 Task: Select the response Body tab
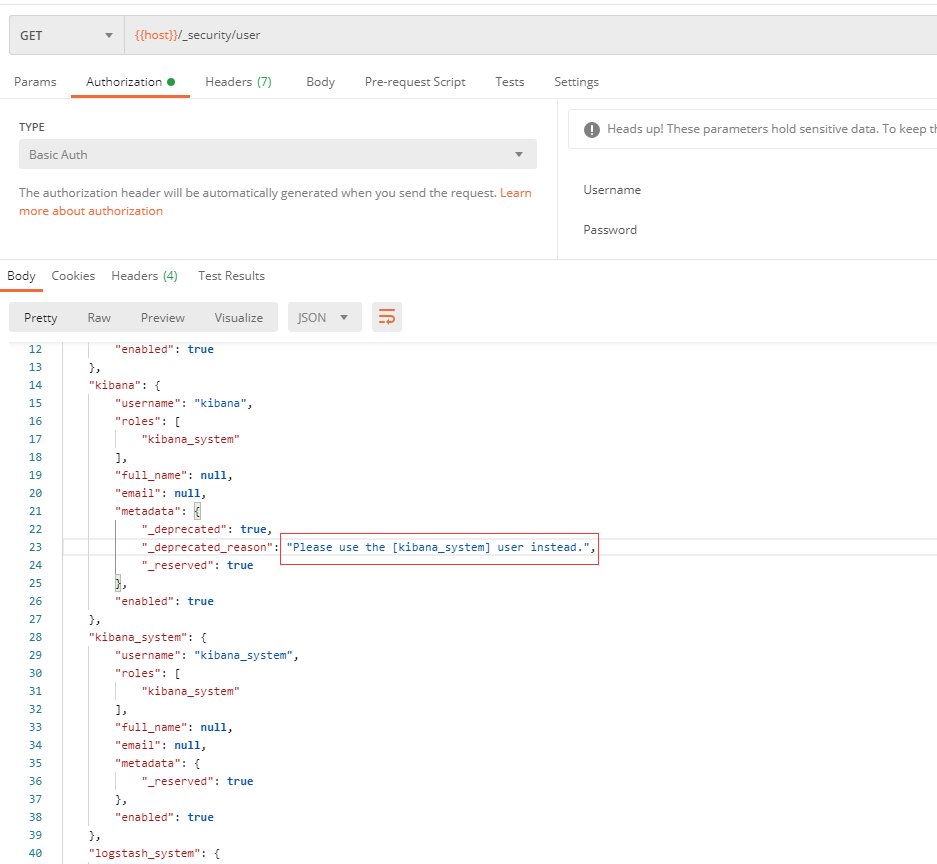22,276
